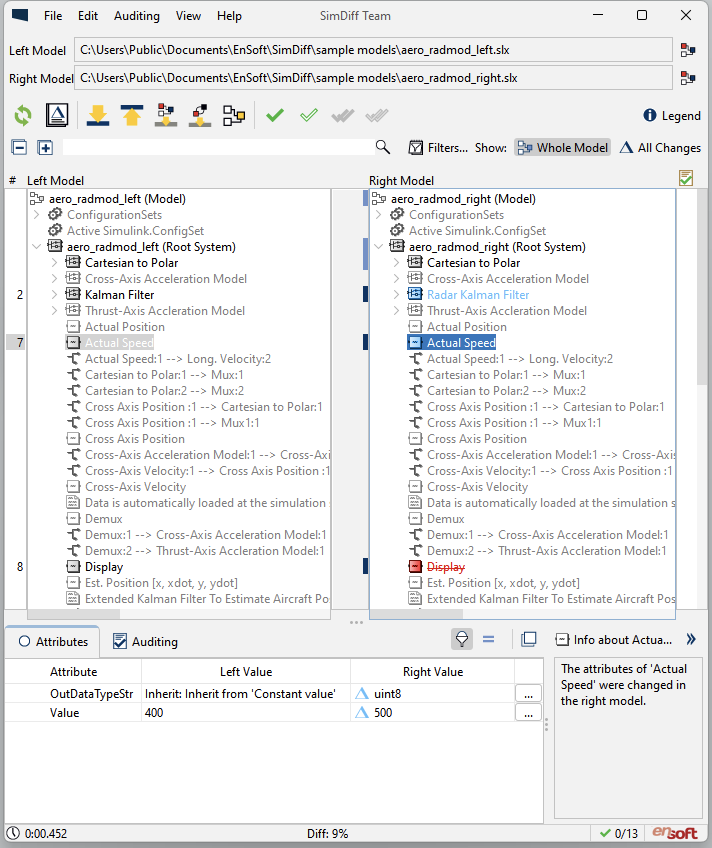Click the right tree horizontal scrollbar

[416, 614]
